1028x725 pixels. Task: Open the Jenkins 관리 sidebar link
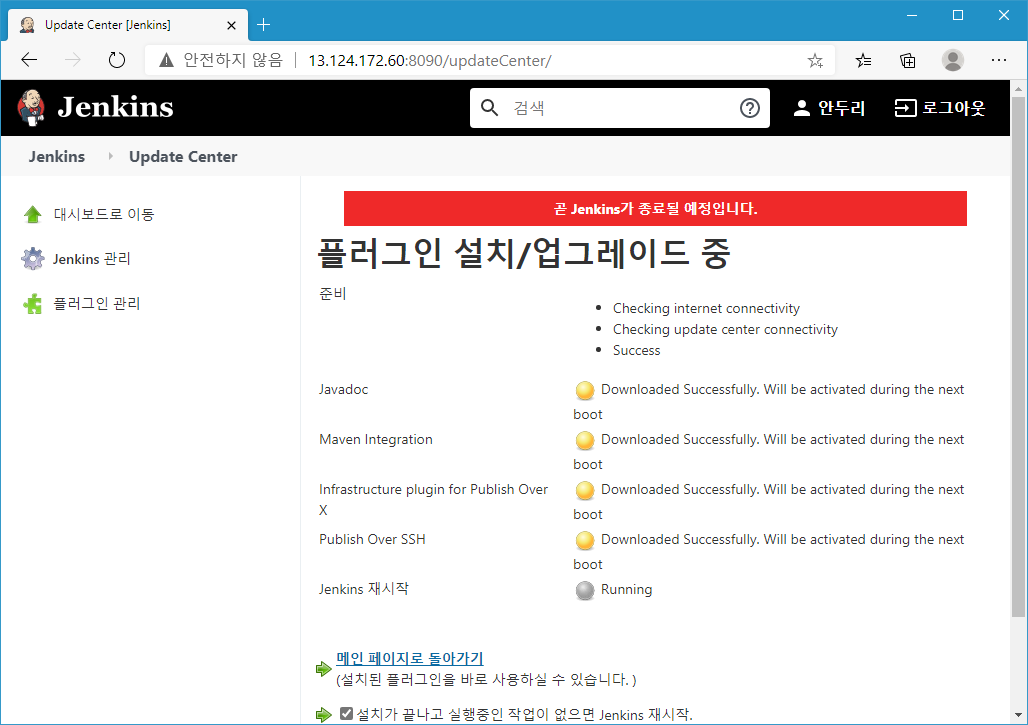coord(92,259)
